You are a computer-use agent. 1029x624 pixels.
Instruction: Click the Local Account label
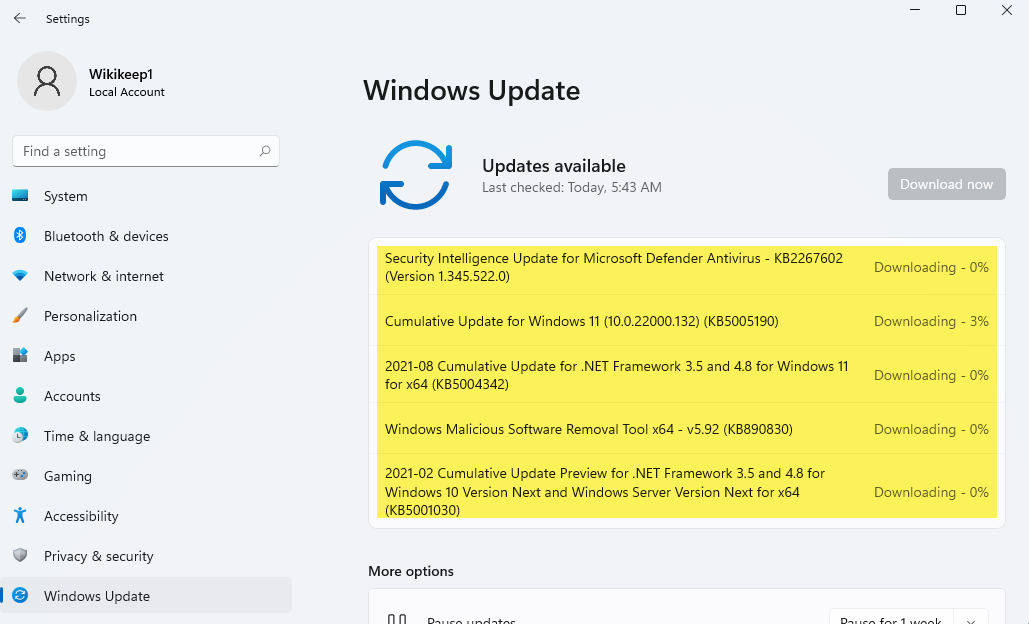click(x=127, y=92)
